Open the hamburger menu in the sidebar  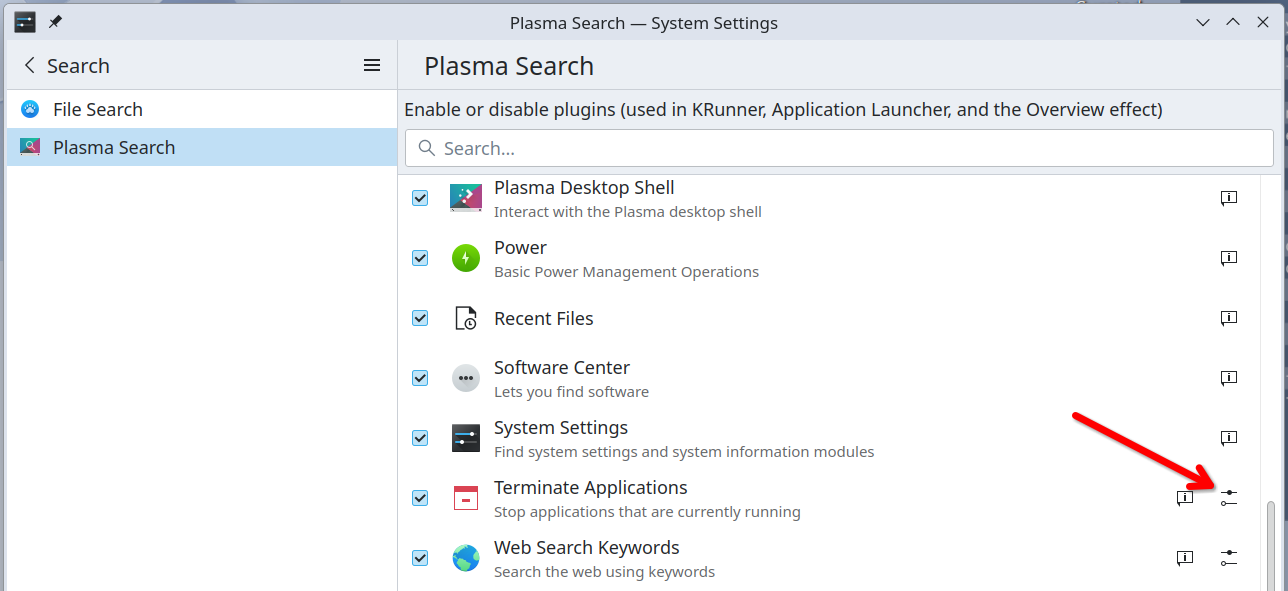point(372,66)
